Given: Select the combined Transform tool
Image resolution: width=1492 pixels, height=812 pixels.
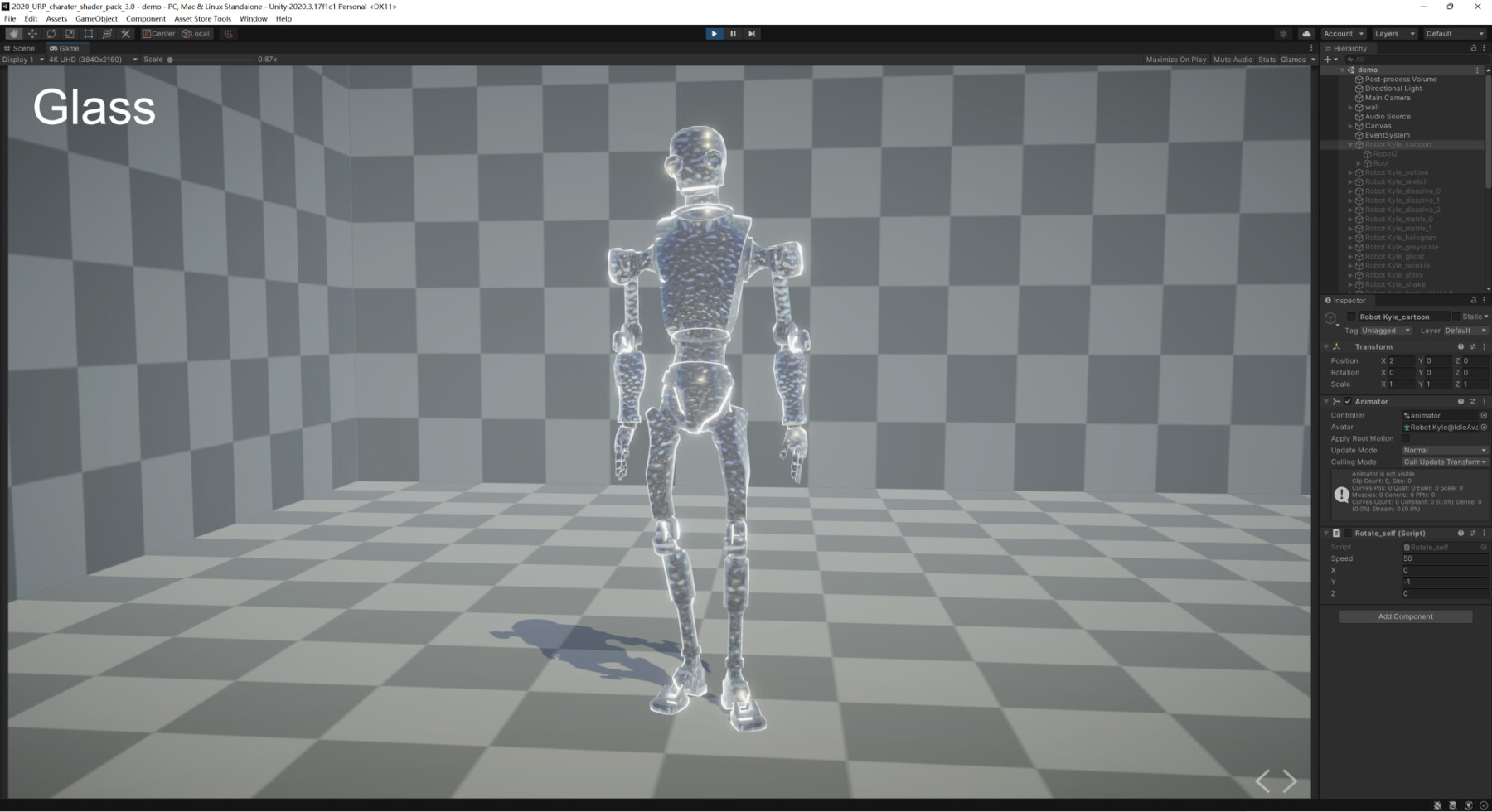Looking at the screenshot, I should point(107,34).
